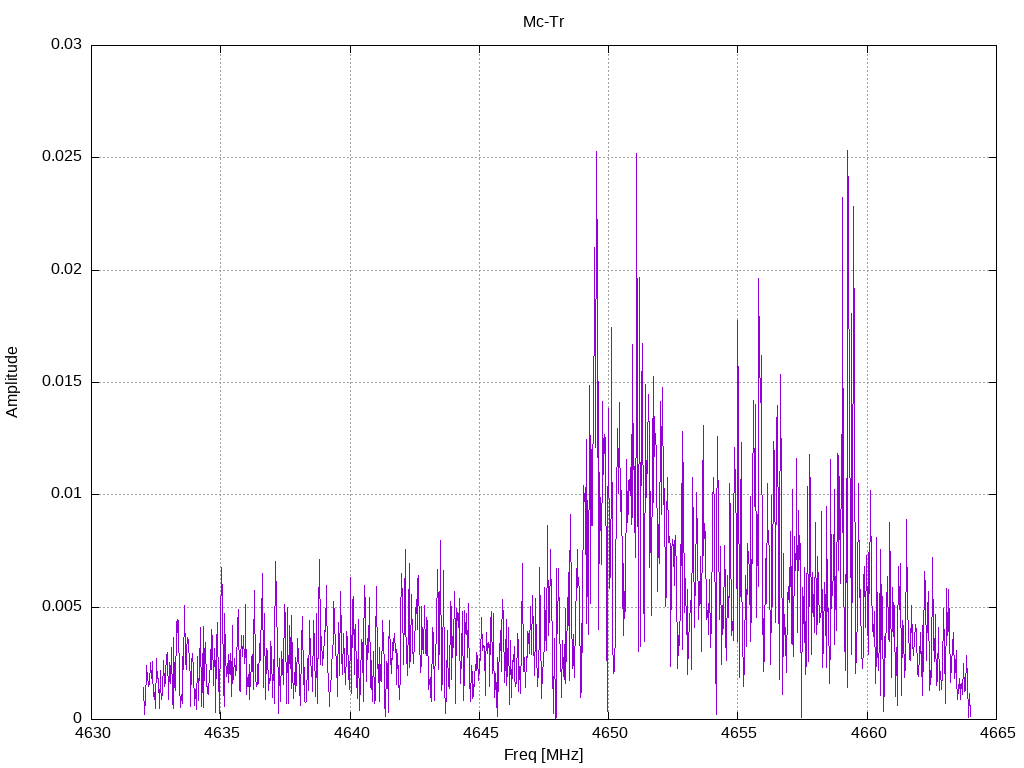Click the y-axis tick label 0.005
Image resolution: width=1024 pixels, height=768 pixels.
[62, 606]
